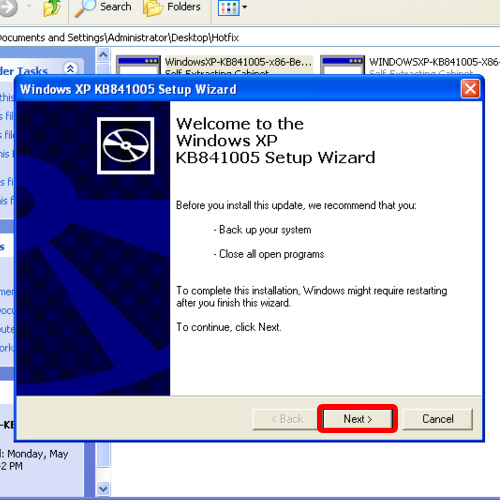Collapse the Folder Tasks panel chevron
Screen dimensions: 500x500
[70, 69]
